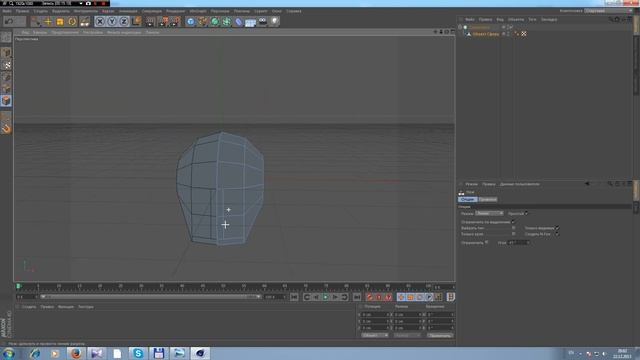Click the Undo arrow icon

click(10, 21)
